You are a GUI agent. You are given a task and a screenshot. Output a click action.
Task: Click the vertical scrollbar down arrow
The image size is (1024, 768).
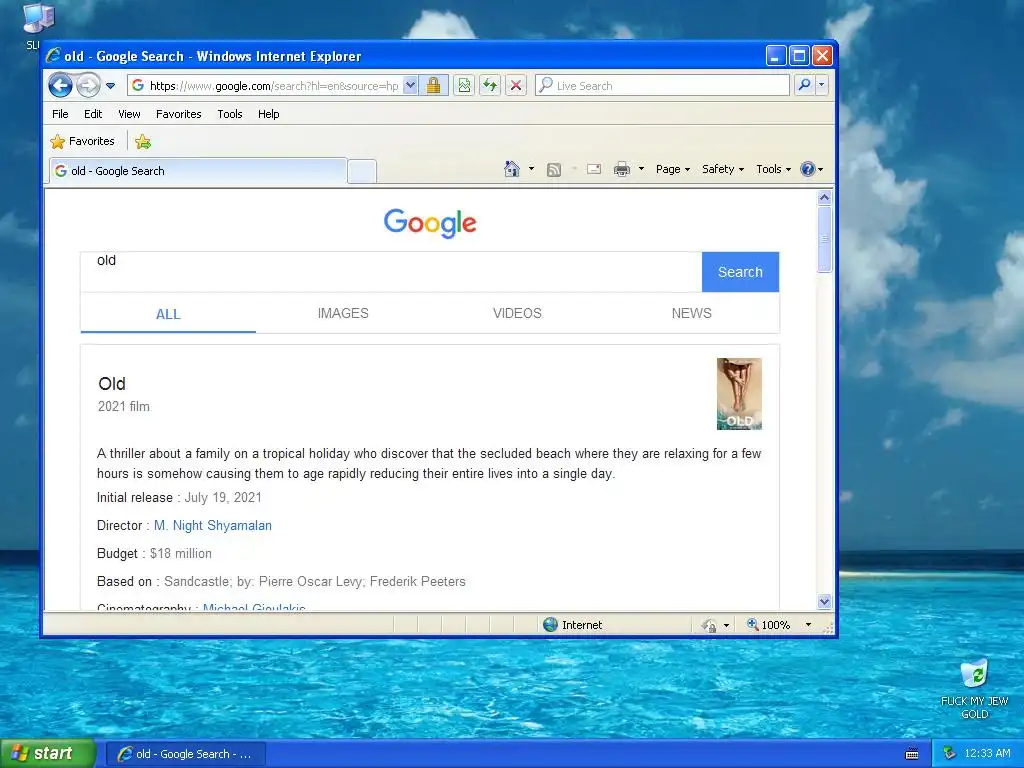pos(824,601)
